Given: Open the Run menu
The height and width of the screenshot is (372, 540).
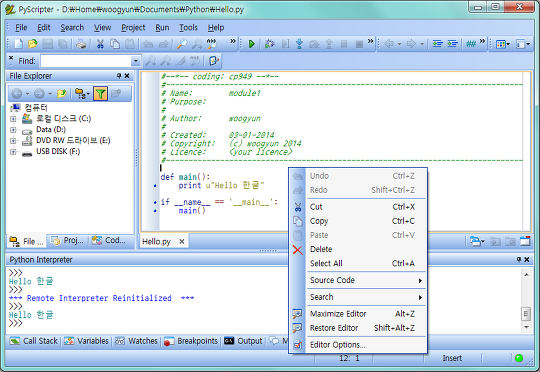Looking at the screenshot, I should [162, 28].
